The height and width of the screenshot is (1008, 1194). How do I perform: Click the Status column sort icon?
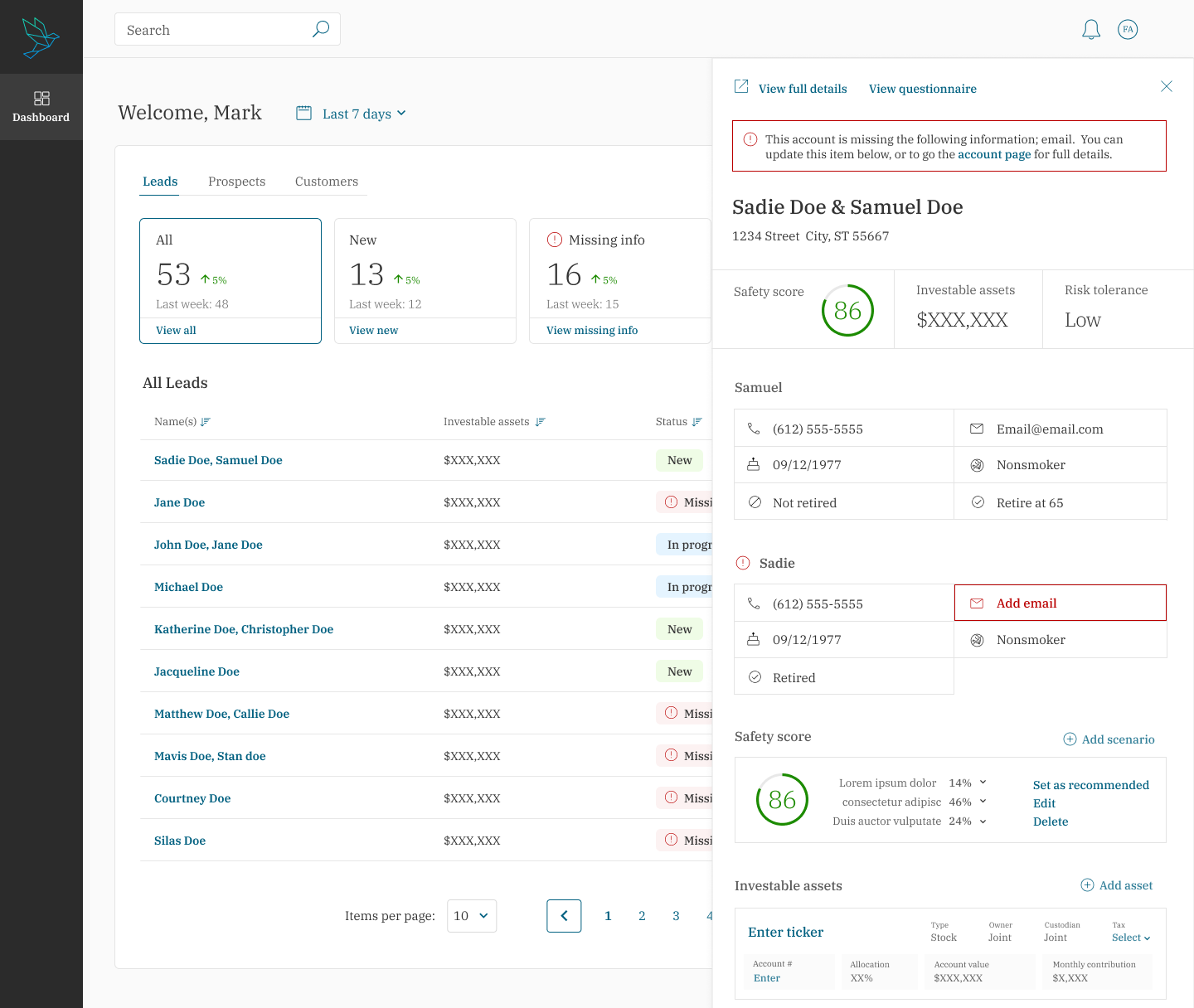tap(697, 422)
